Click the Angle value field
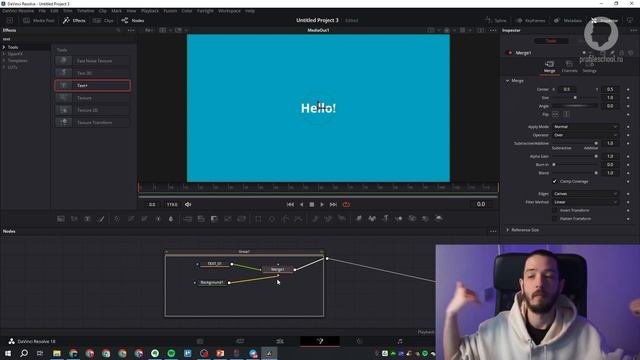Screen dimensions: 640x360 (610, 106)
